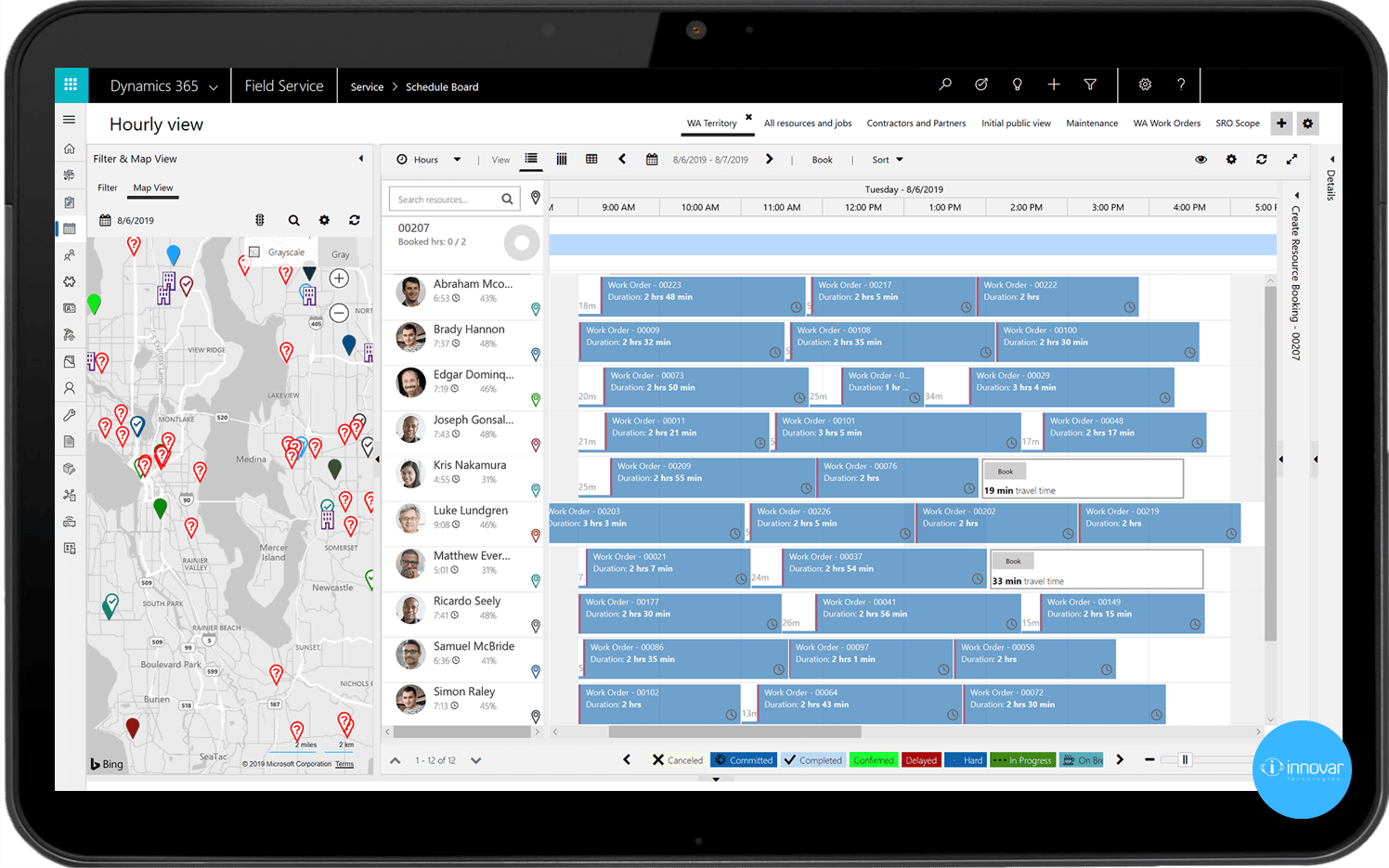Open Field Service app link

click(x=284, y=85)
